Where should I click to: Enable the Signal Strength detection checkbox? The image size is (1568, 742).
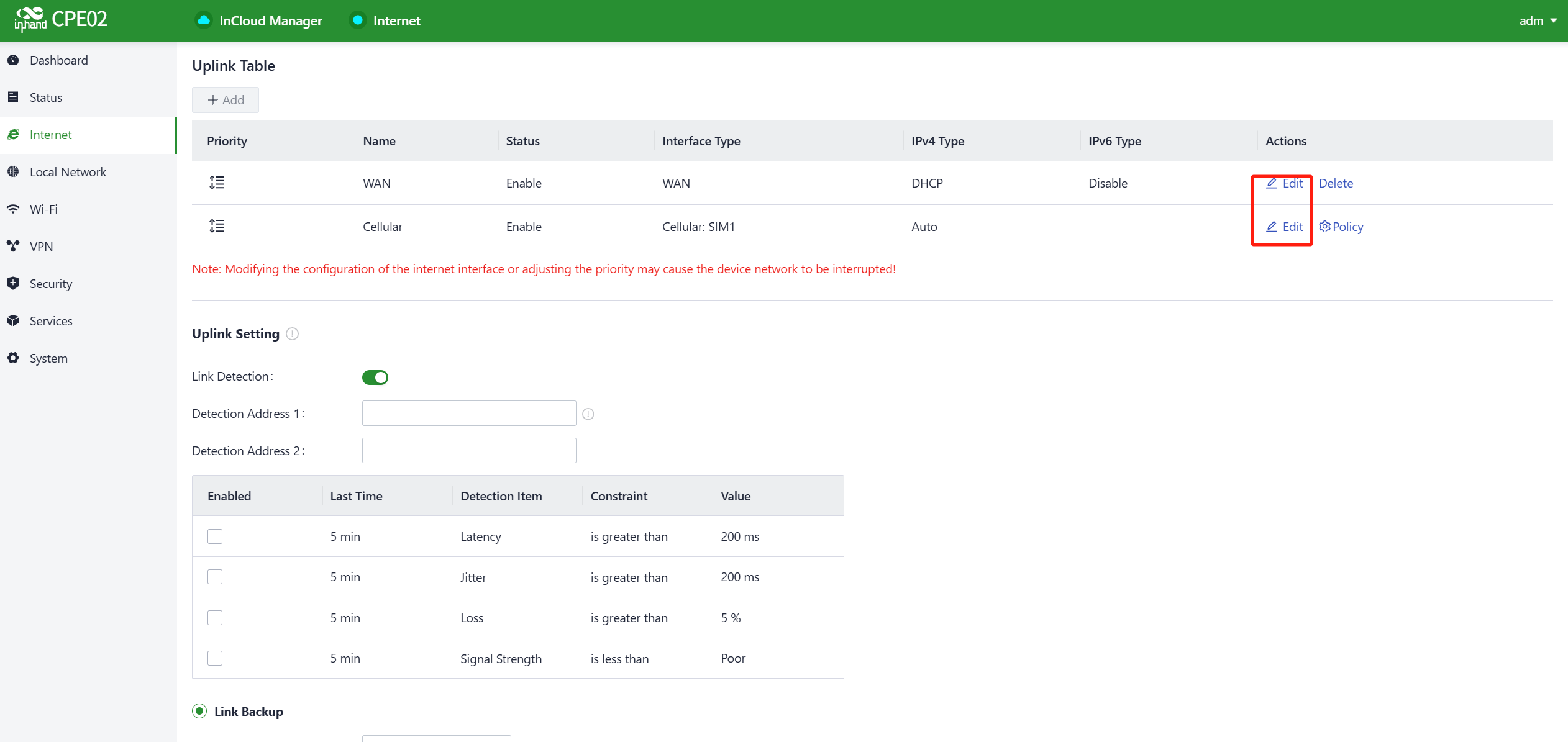(x=215, y=658)
